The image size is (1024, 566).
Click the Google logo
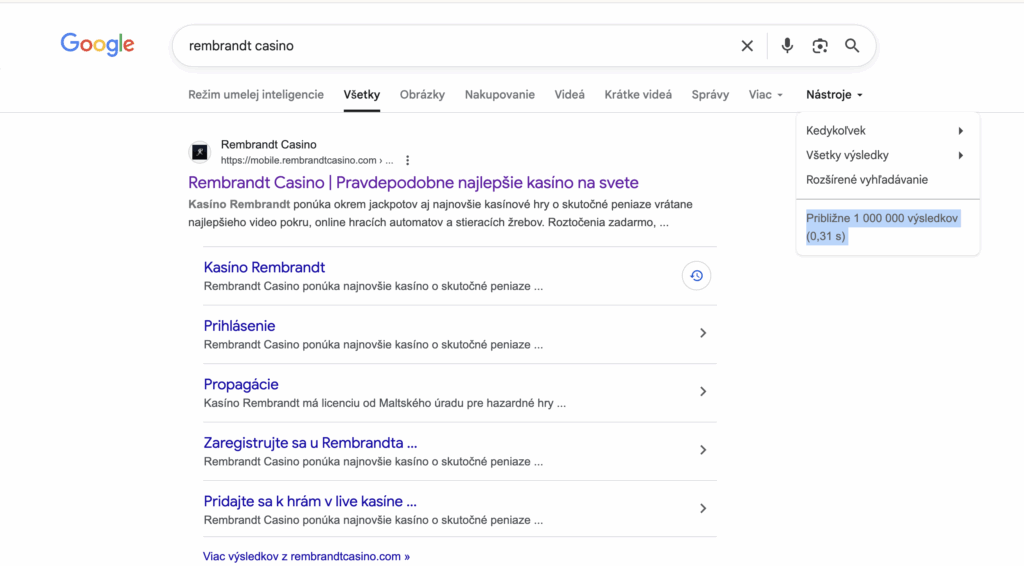pos(97,45)
